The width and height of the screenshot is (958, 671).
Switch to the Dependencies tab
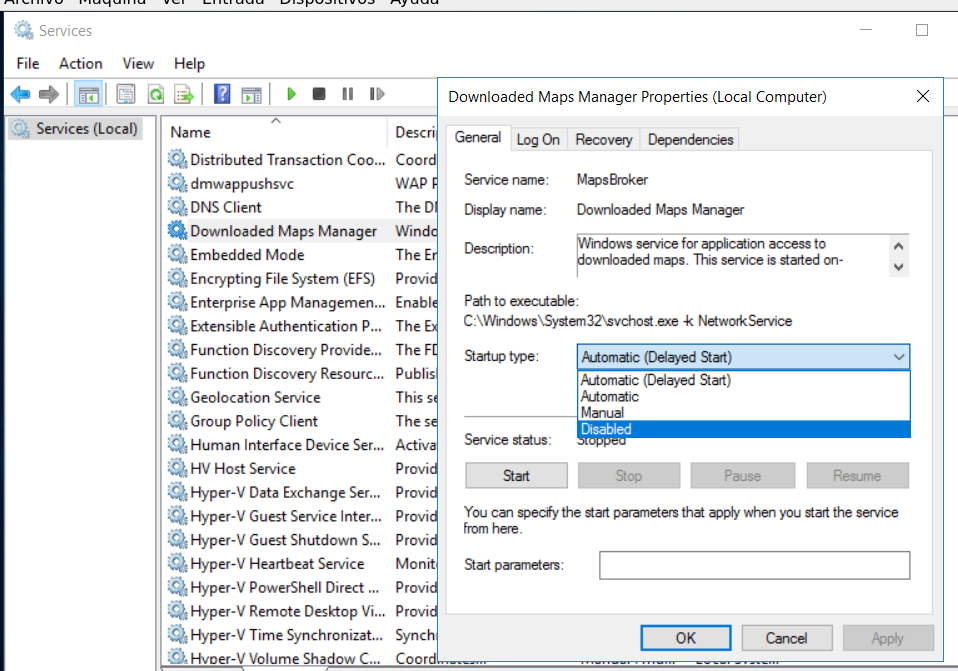[x=690, y=140]
